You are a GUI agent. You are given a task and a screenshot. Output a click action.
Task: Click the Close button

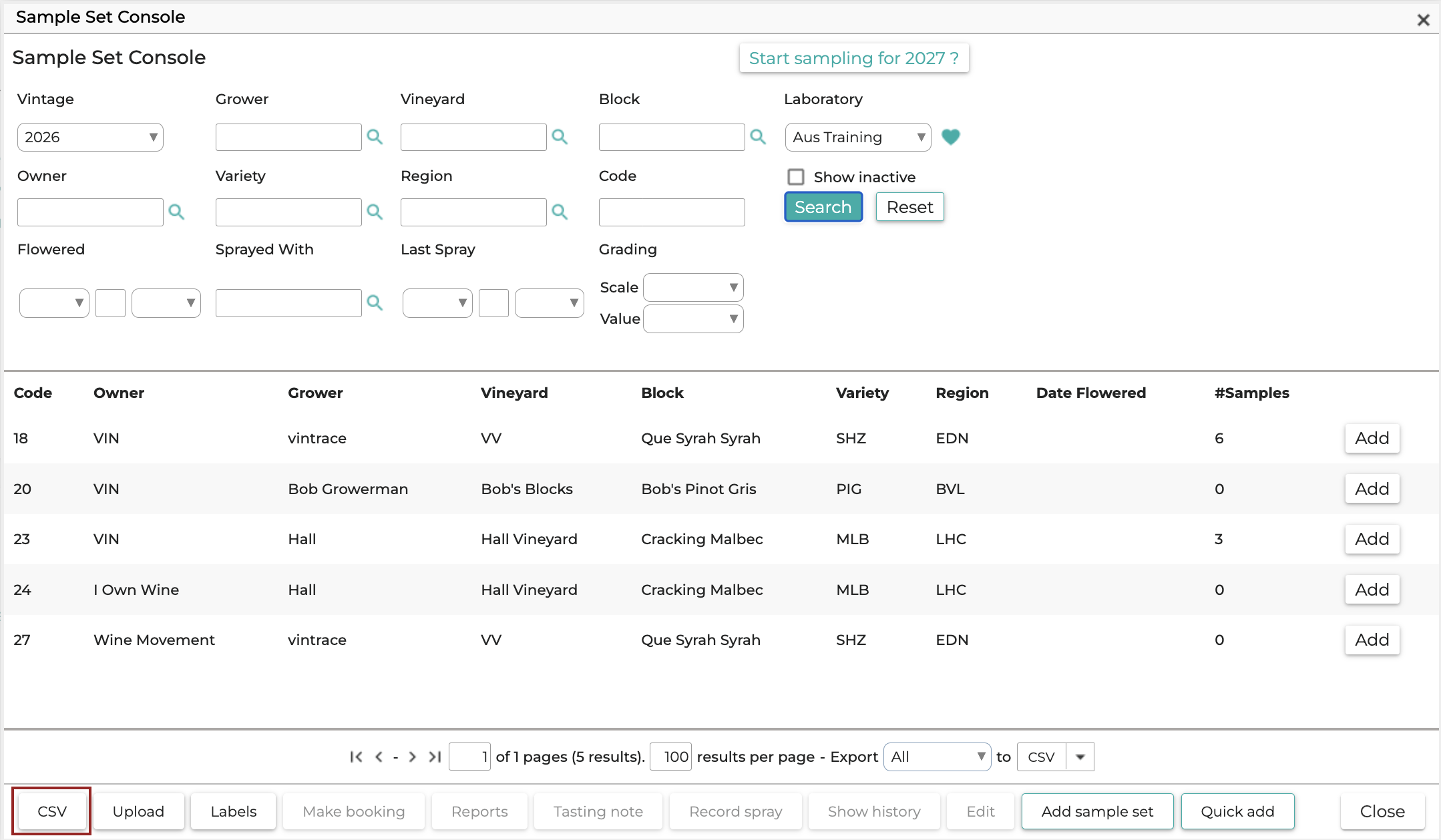point(1382,811)
